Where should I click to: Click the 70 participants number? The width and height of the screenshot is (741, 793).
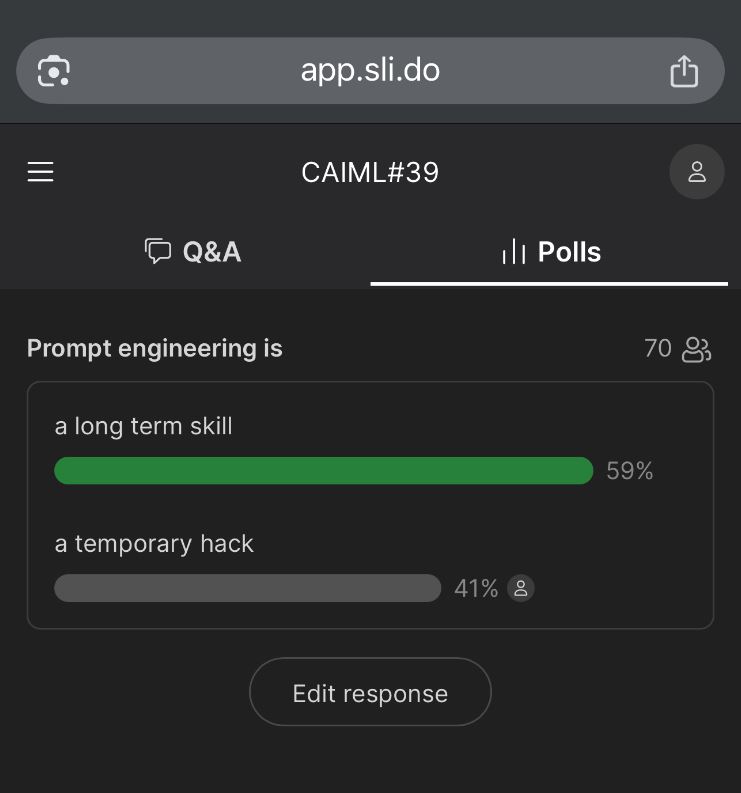click(657, 348)
